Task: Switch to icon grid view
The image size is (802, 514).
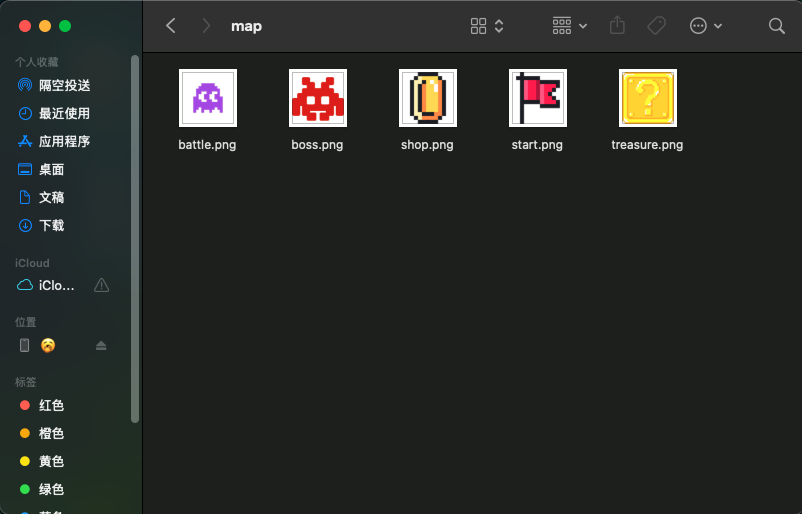Action: tap(478, 26)
